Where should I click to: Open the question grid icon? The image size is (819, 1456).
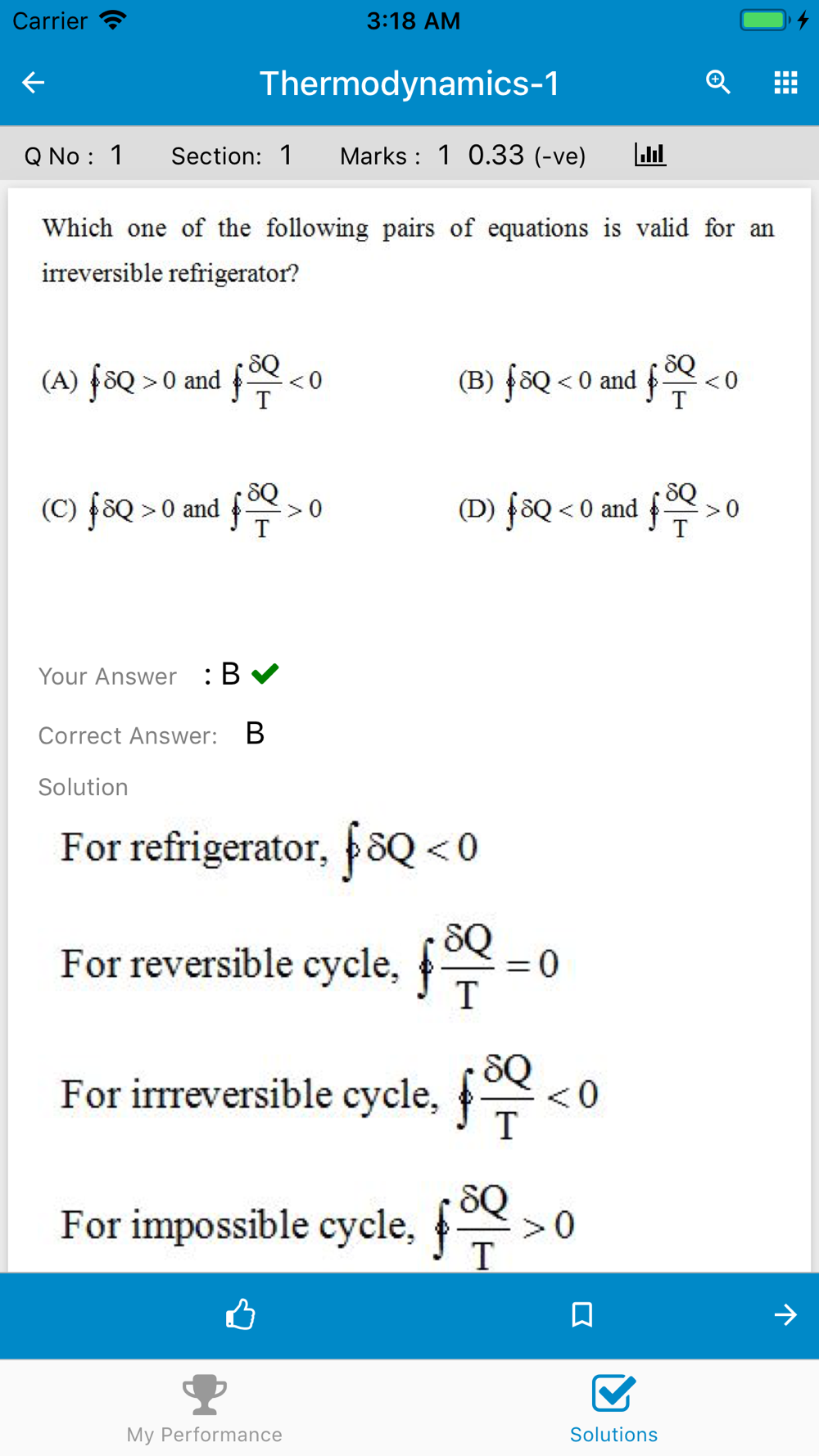click(x=785, y=82)
